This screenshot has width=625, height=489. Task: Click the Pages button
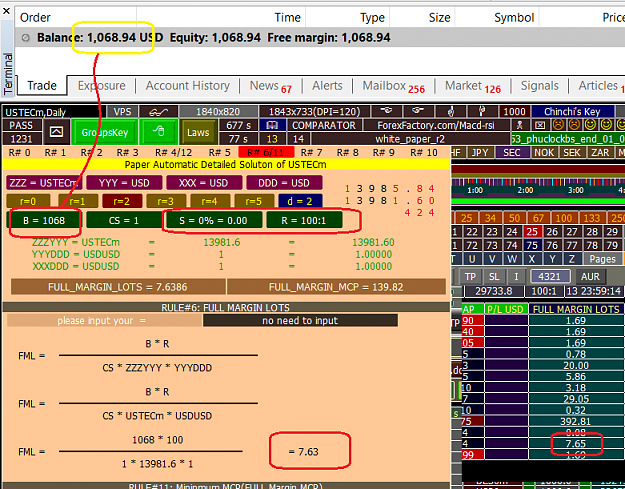(602, 259)
